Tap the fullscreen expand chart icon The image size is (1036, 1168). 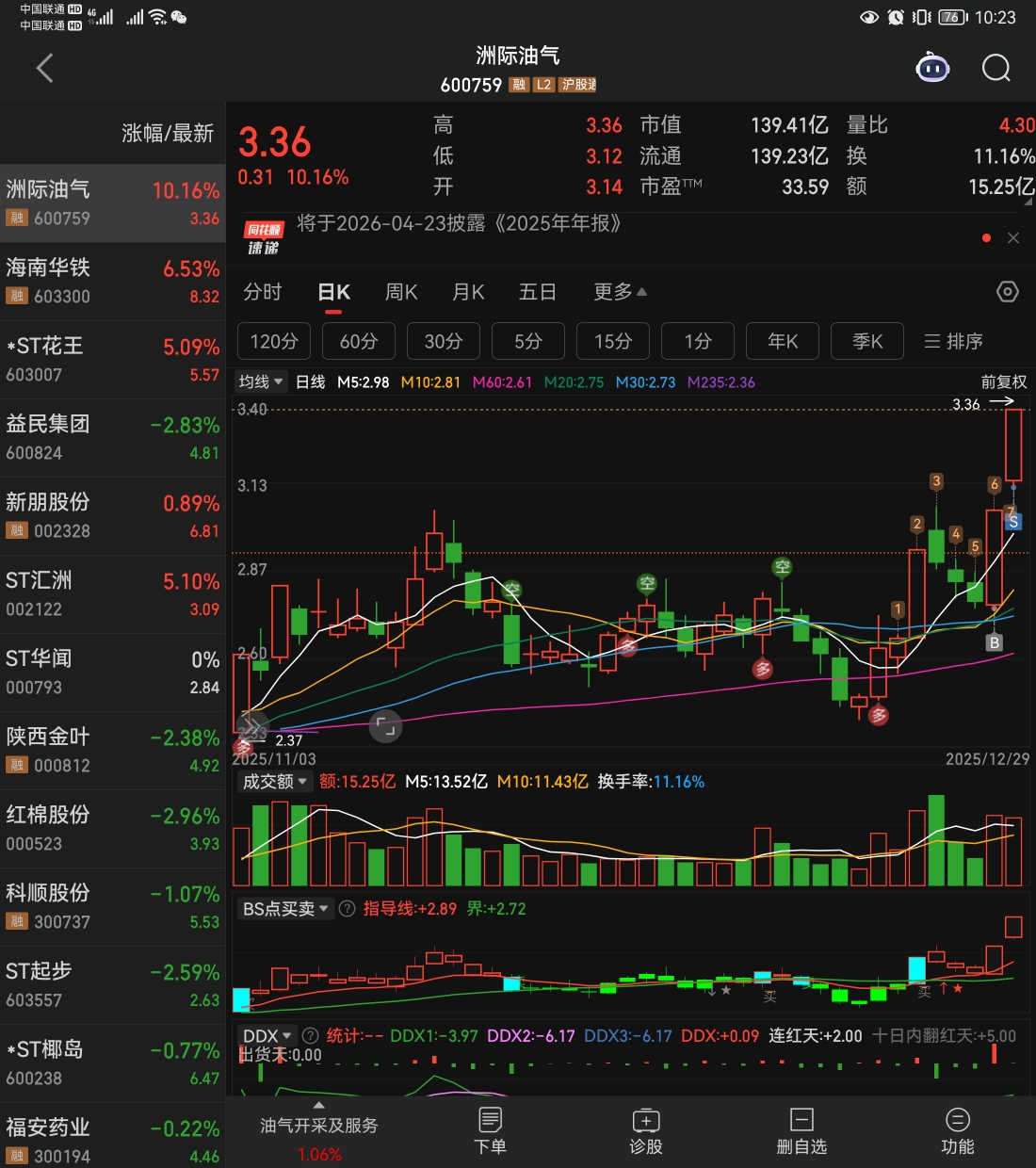(x=385, y=726)
